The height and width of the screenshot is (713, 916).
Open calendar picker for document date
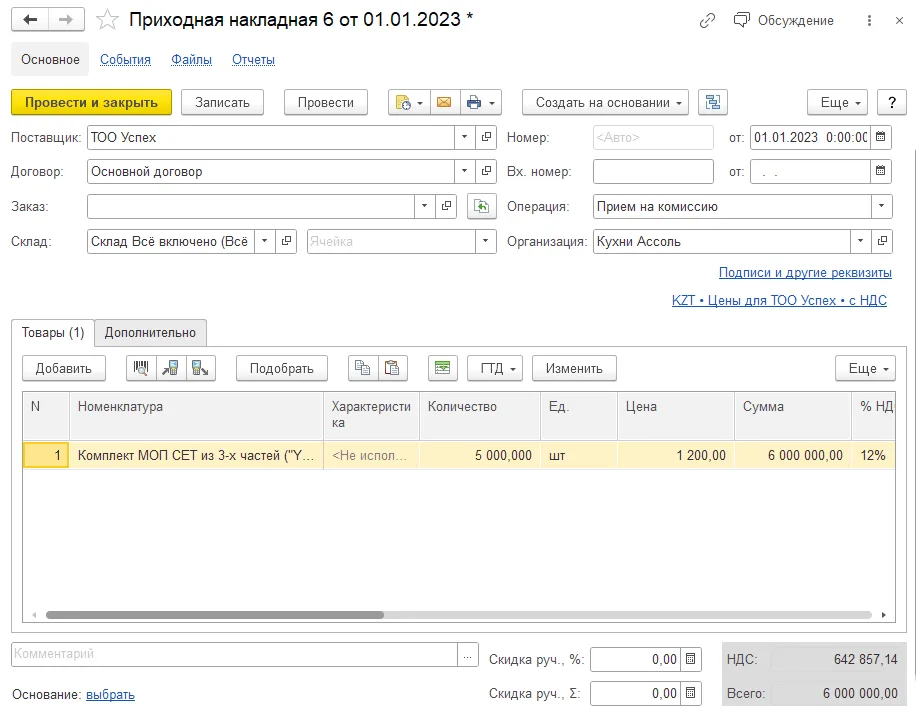pyautogui.click(x=880, y=137)
